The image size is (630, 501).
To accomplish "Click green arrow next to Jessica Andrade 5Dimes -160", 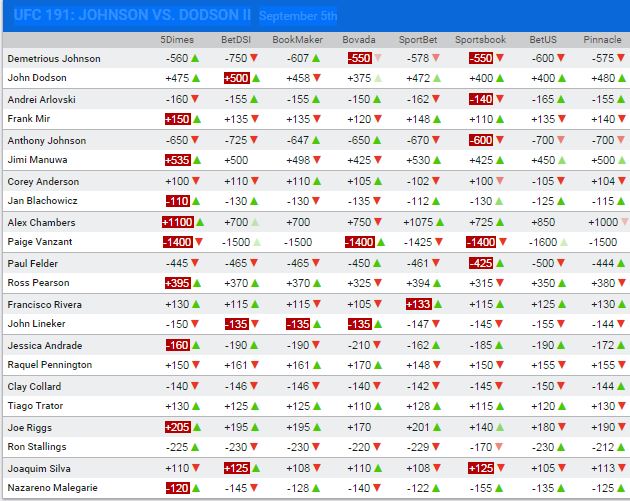I will pyautogui.click(x=196, y=345).
